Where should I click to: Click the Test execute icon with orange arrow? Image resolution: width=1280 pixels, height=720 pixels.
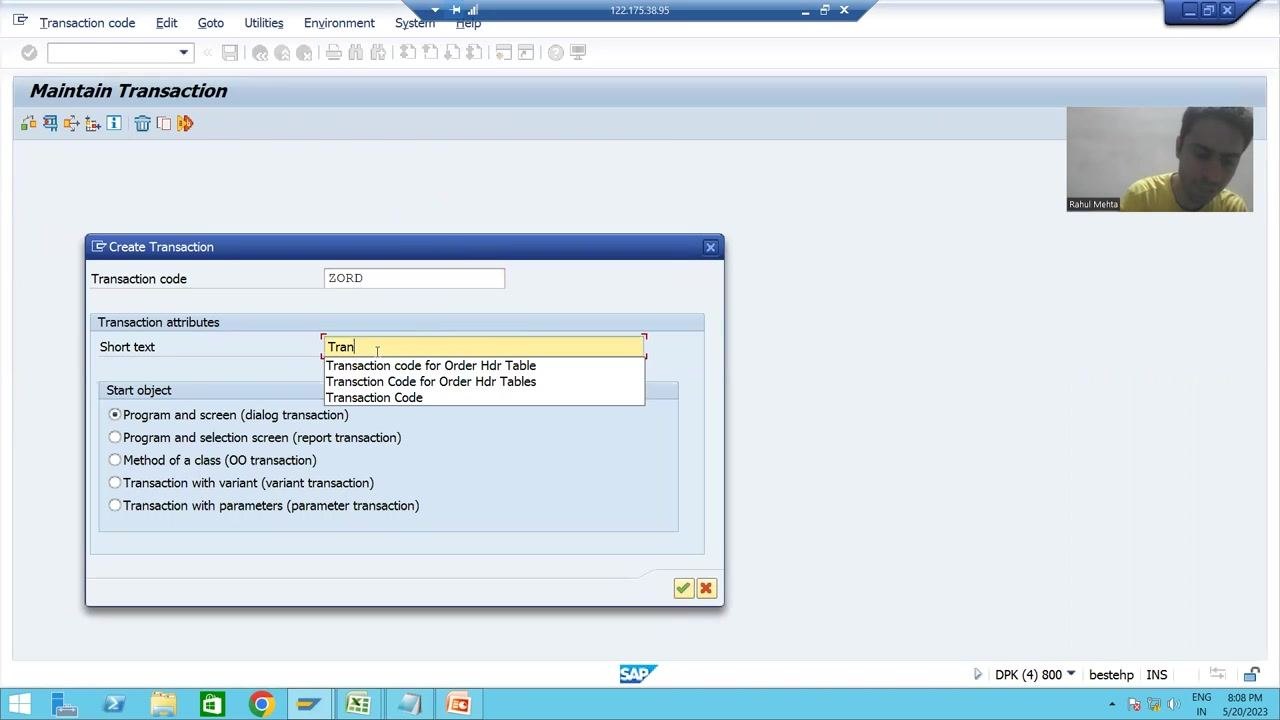pos(185,123)
